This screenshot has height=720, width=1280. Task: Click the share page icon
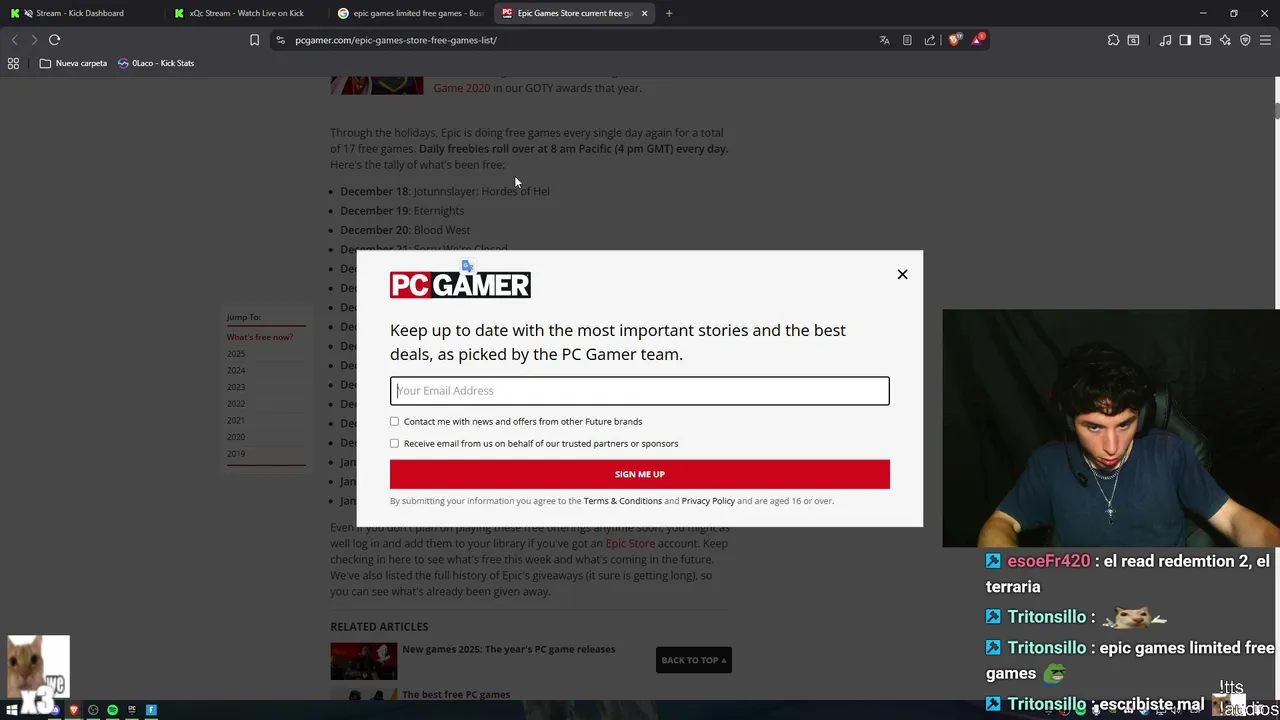point(930,40)
